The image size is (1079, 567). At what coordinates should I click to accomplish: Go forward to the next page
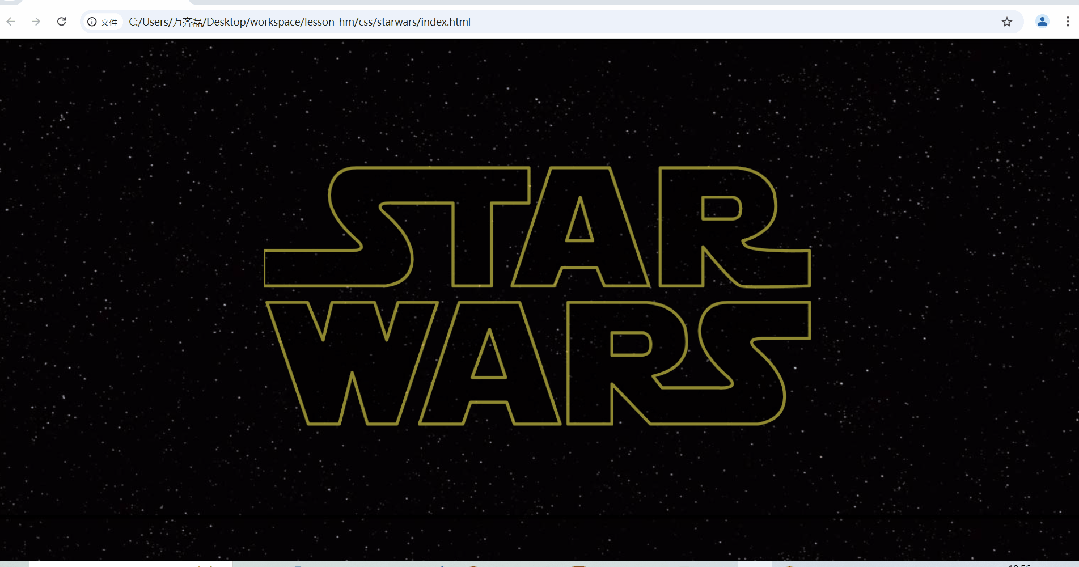[x=36, y=22]
